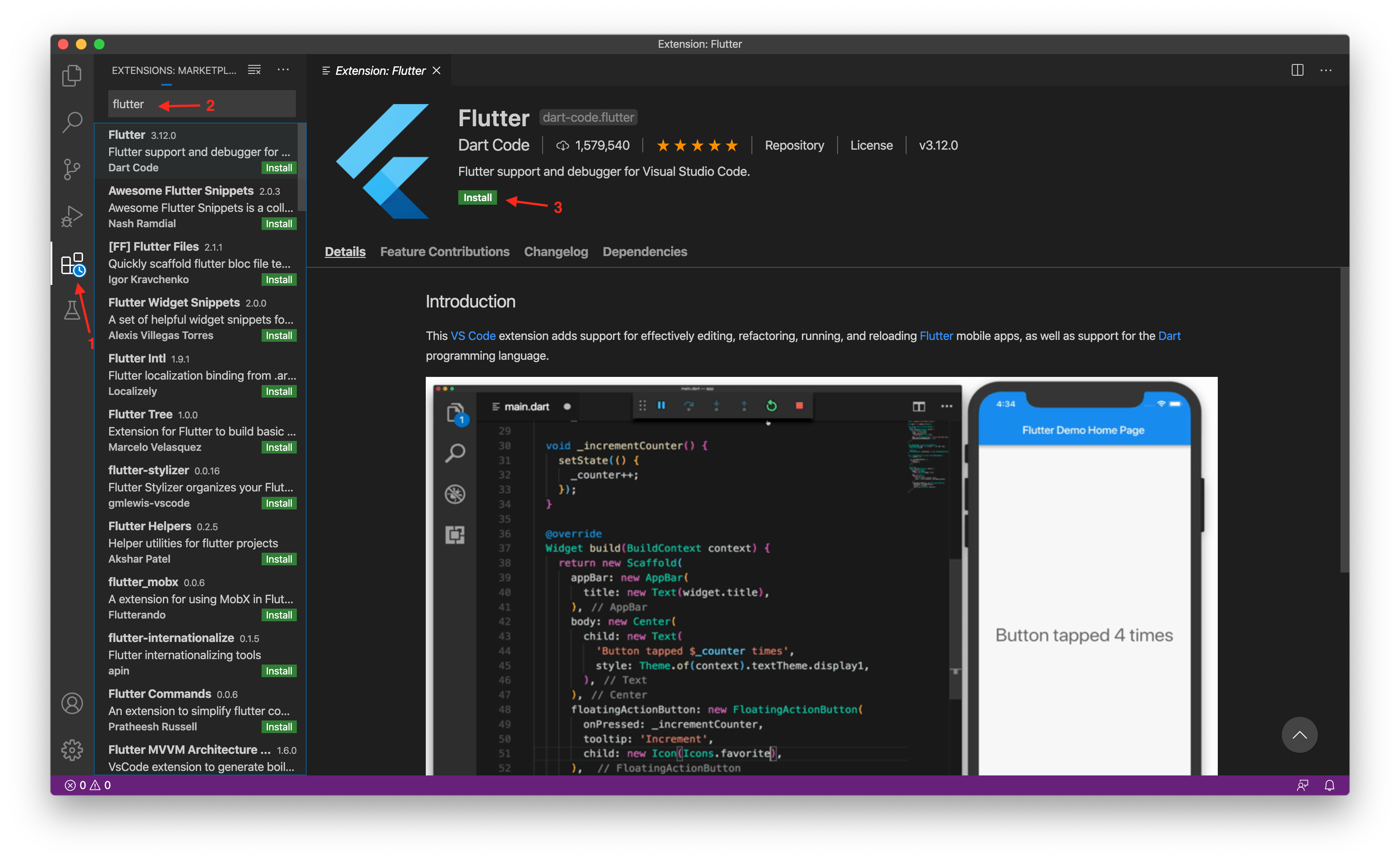Viewport: 1400px width, 862px height.
Task: Open the License link
Action: [x=871, y=145]
